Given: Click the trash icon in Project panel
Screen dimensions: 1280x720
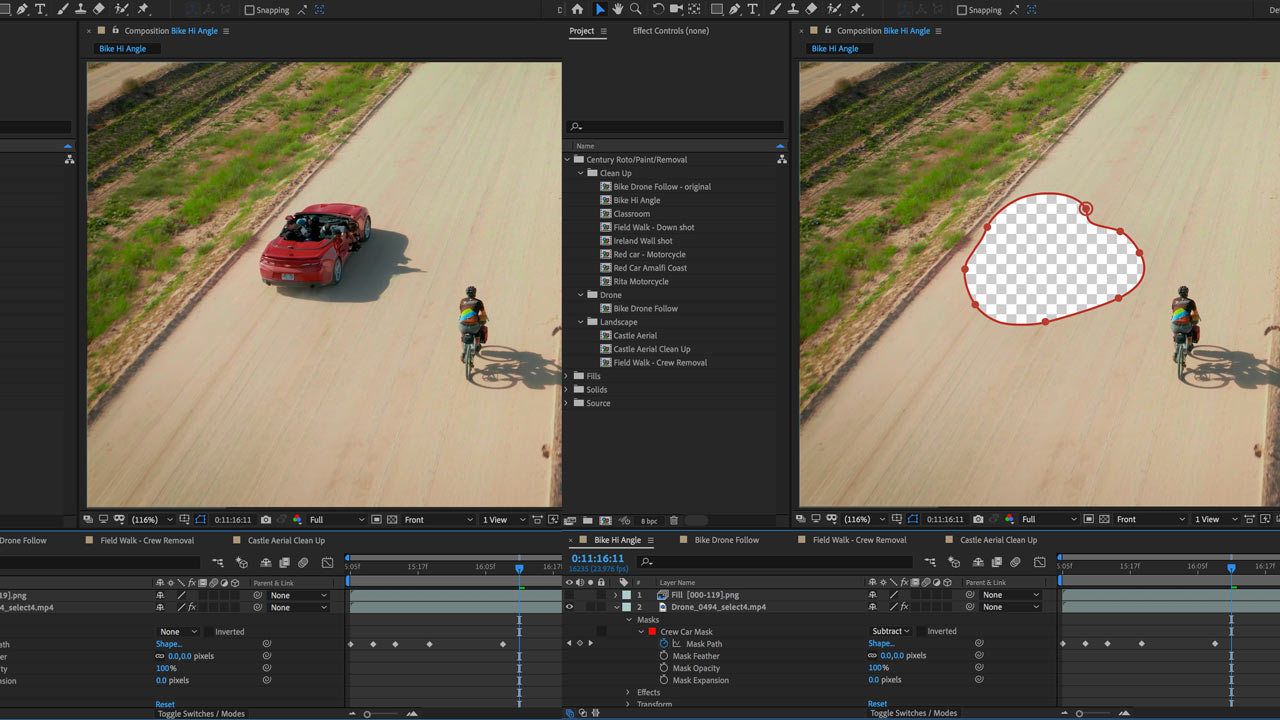Looking at the screenshot, I should (x=674, y=521).
